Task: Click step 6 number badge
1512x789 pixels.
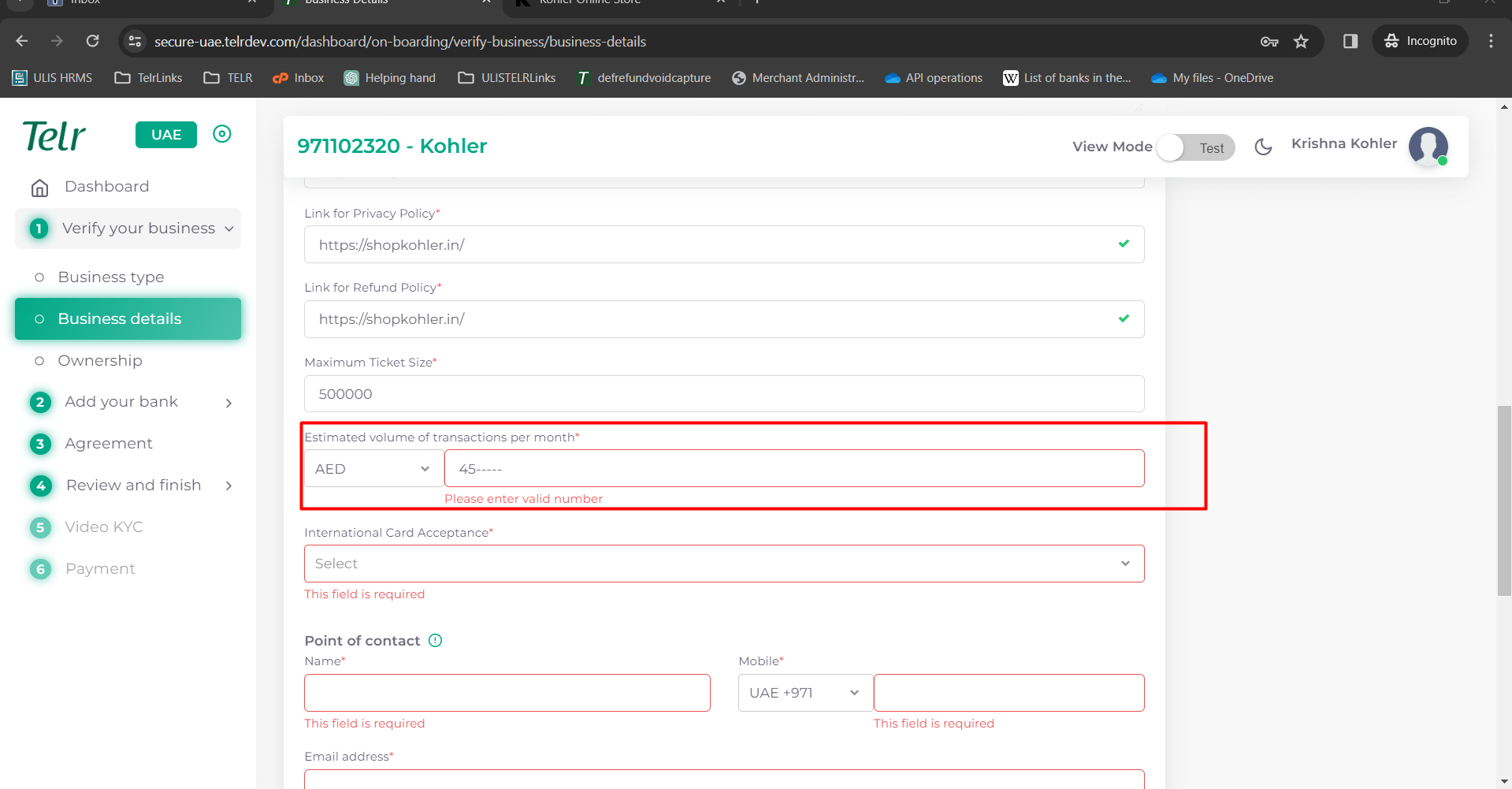Action: tap(40, 569)
